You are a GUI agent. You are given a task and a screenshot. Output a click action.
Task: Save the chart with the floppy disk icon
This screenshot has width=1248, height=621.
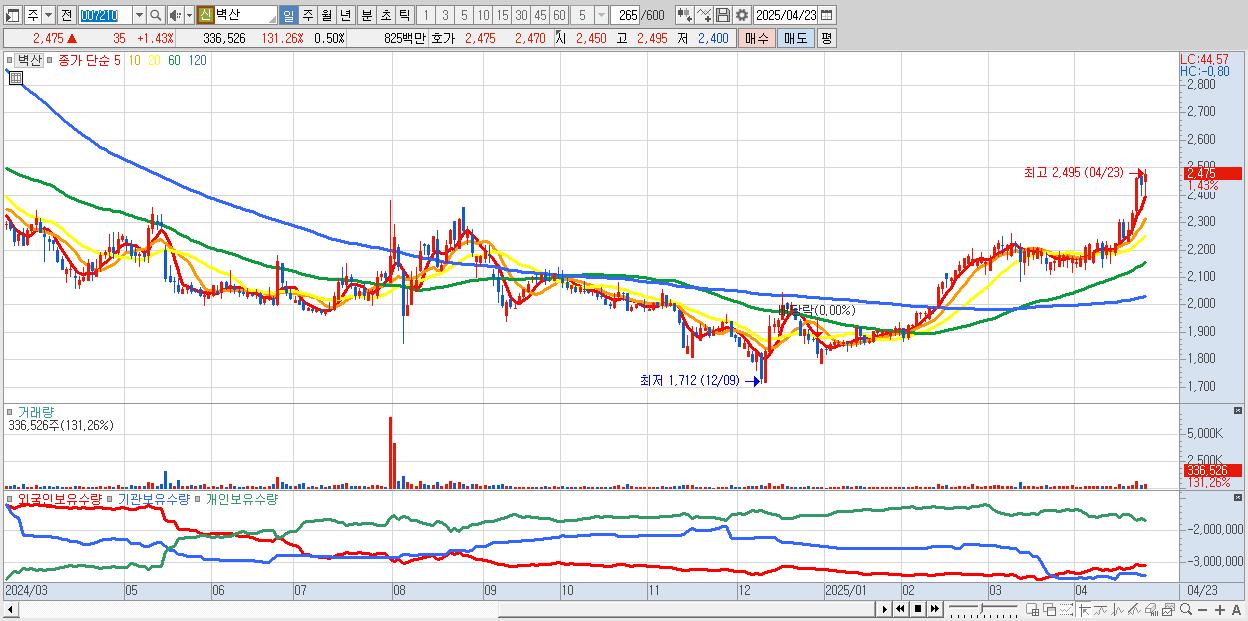pyautogui.click(x=723, y=15)
